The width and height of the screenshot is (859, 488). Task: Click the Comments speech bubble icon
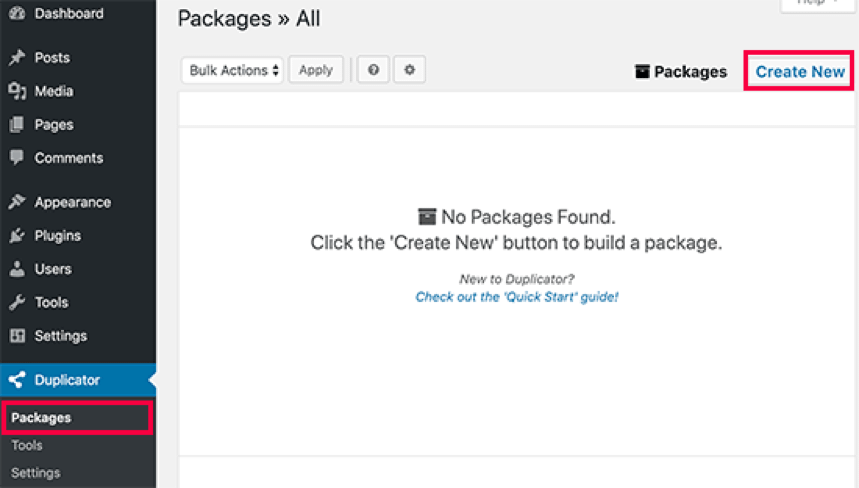(x=17, y=158)
